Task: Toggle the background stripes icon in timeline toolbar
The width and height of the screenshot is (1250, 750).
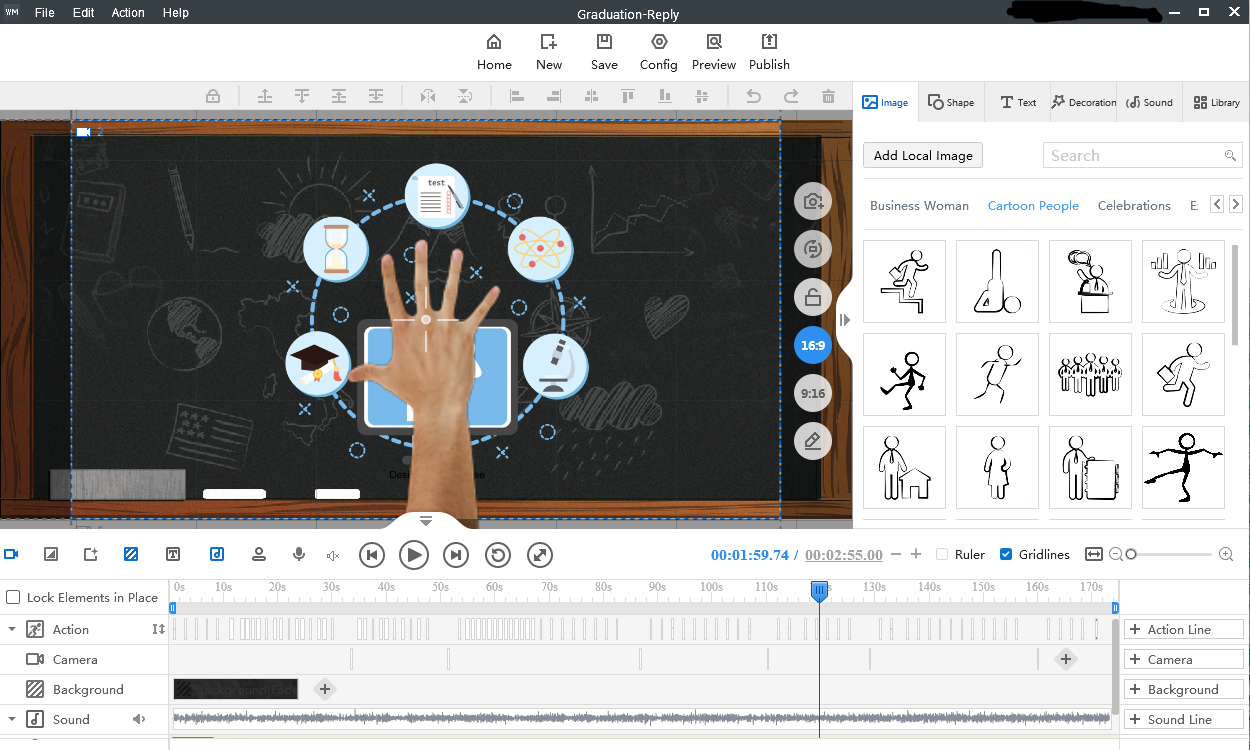Action: (x=131, y=554)
